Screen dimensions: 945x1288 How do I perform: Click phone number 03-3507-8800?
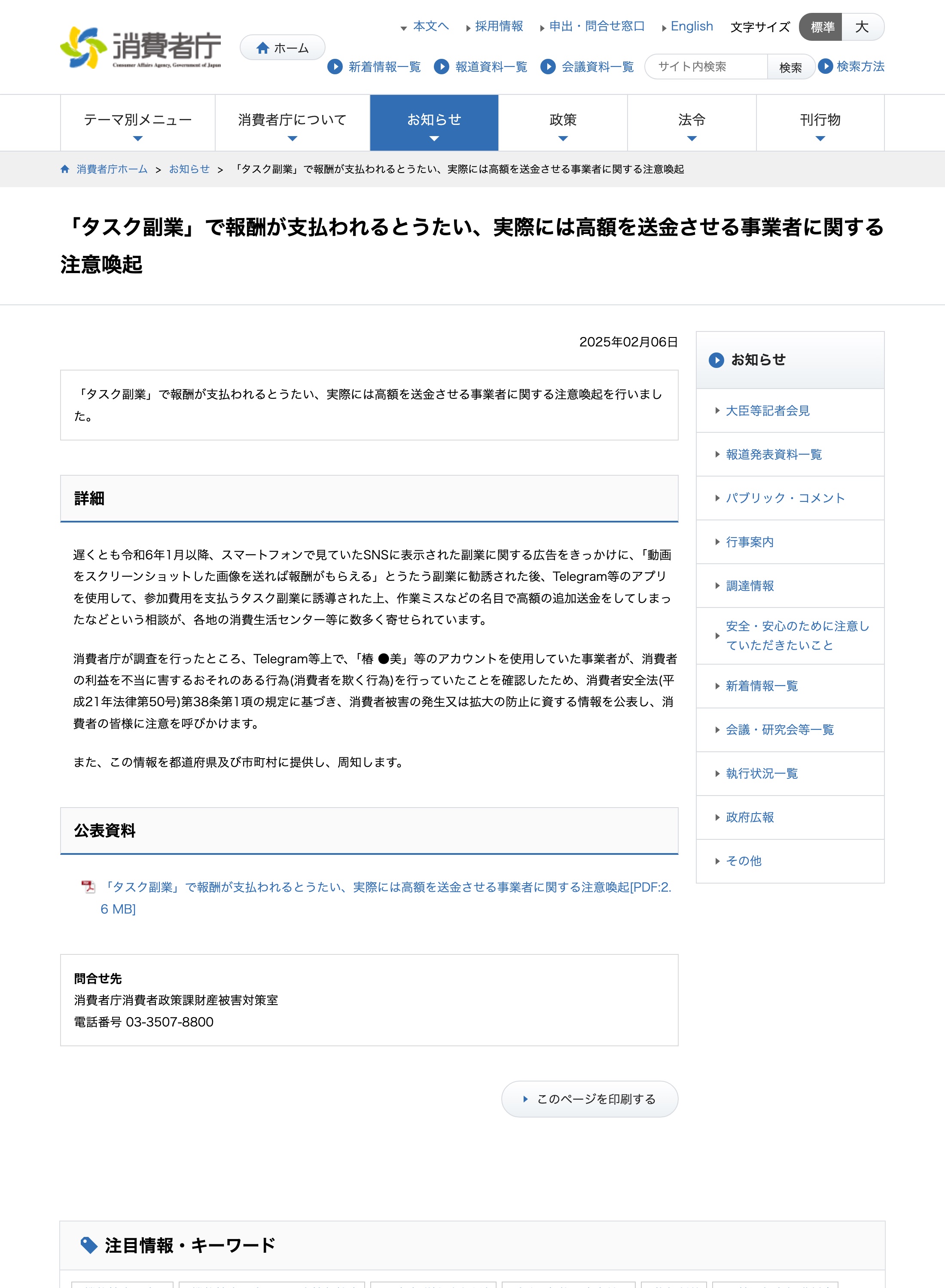169,1022
